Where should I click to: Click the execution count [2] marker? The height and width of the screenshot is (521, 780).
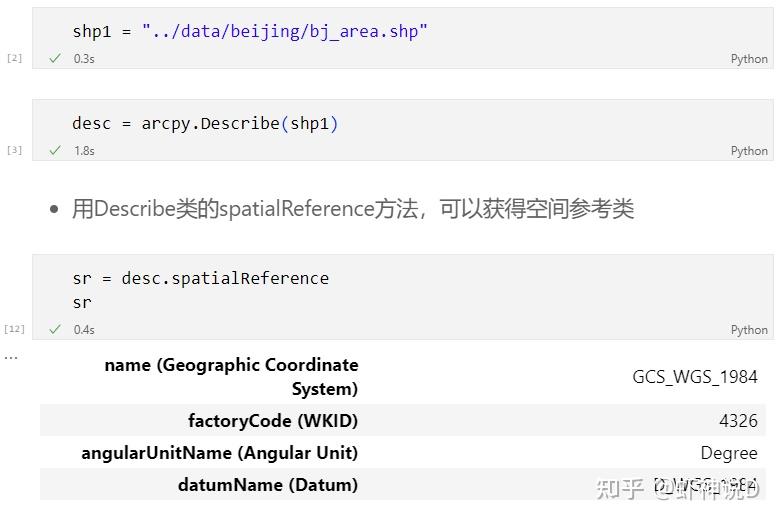pyautogui.click(x=14, y=58)
